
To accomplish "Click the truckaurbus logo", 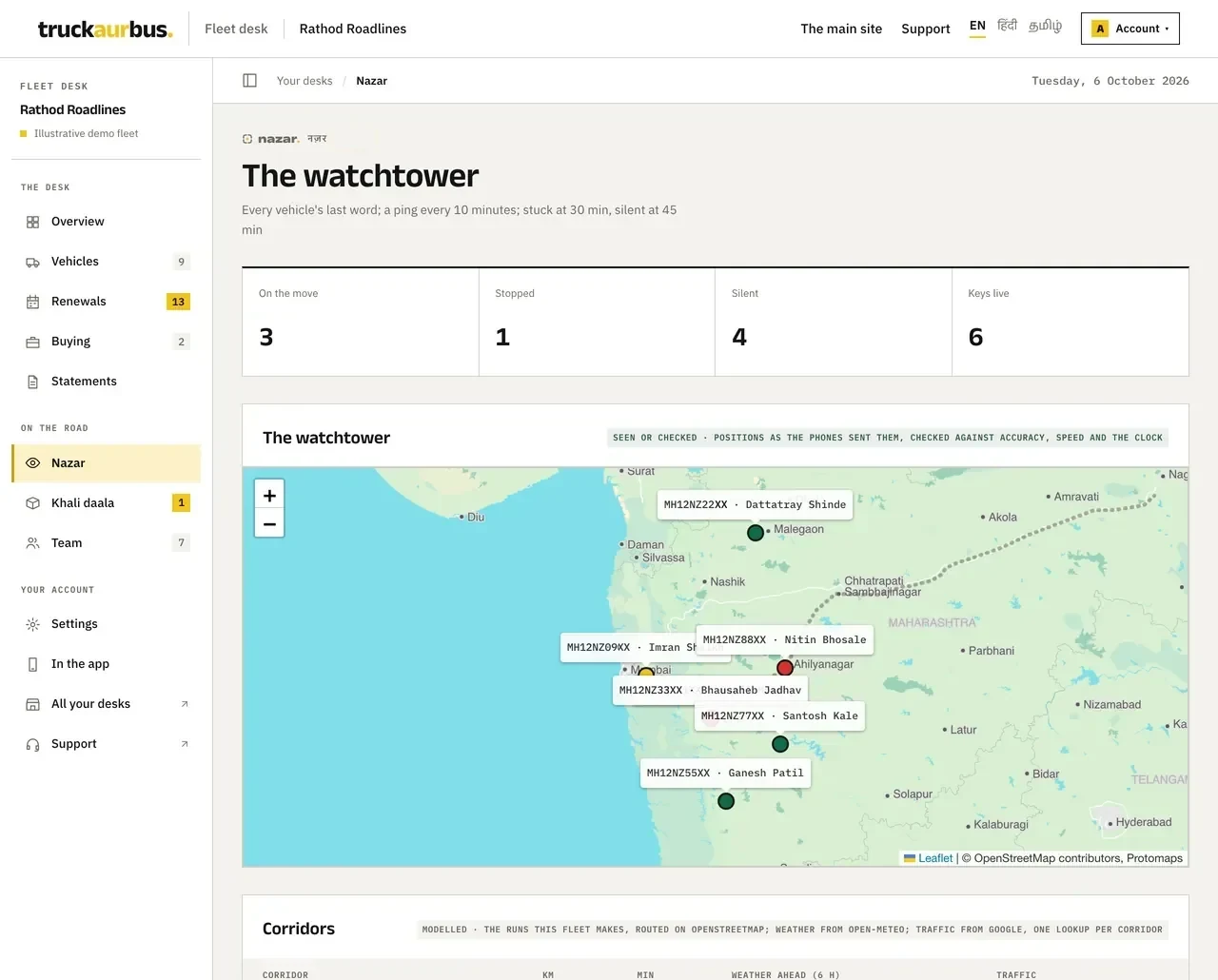I will point(105,29).
